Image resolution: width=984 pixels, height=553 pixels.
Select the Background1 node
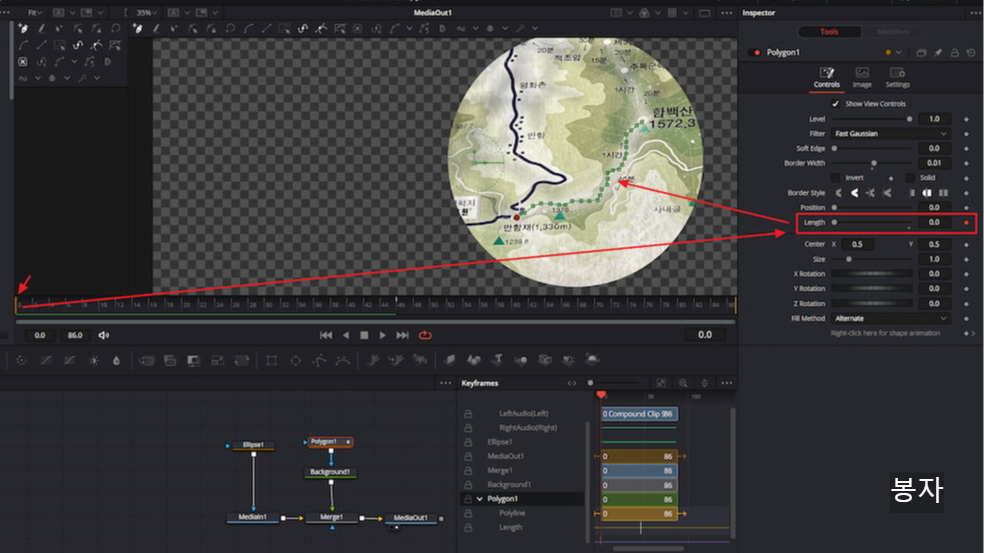pos(330,472)
